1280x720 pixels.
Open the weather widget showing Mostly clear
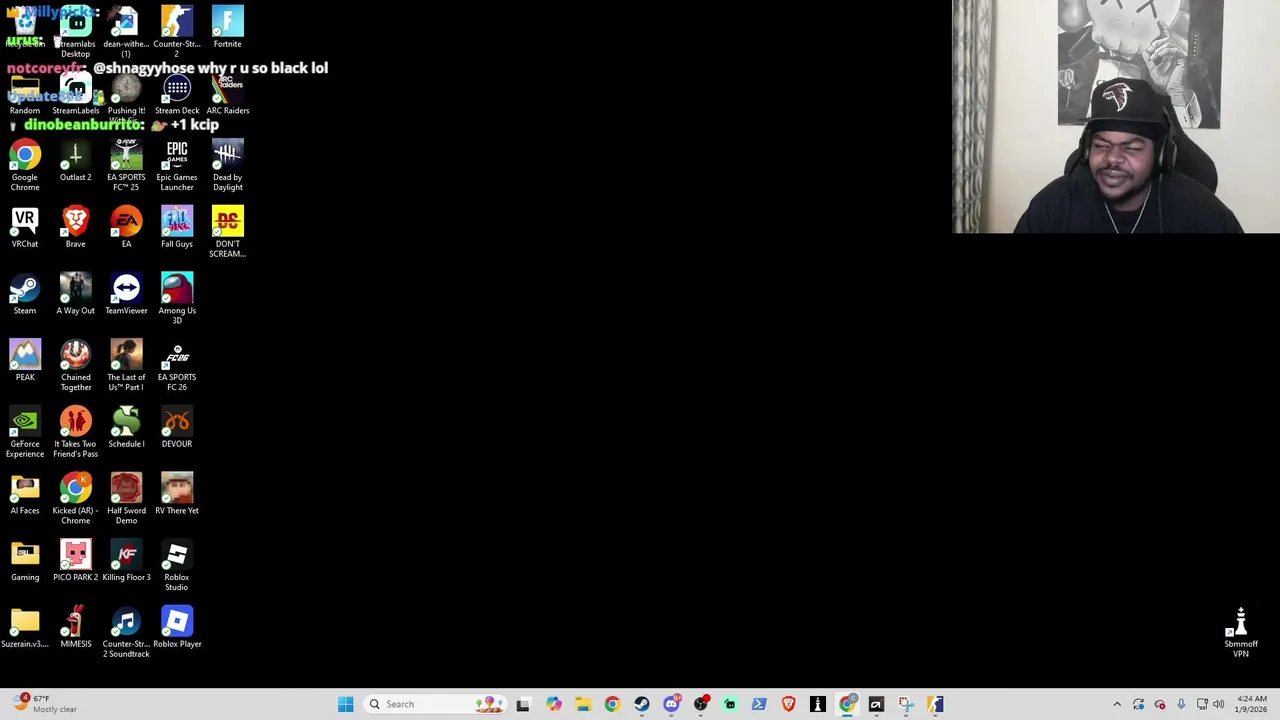[45, 704]
